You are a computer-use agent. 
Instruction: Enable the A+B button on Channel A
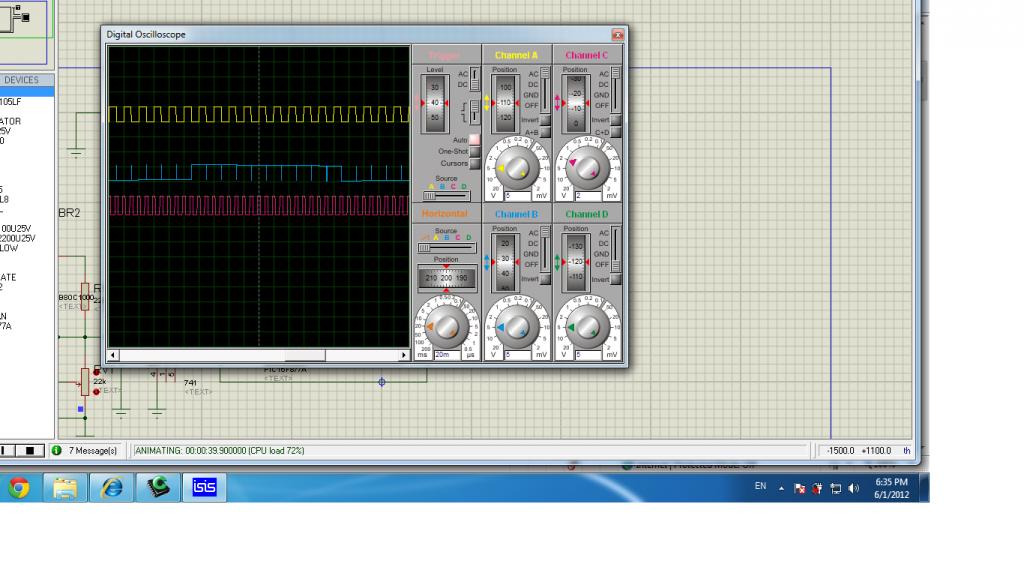[545, 132]
